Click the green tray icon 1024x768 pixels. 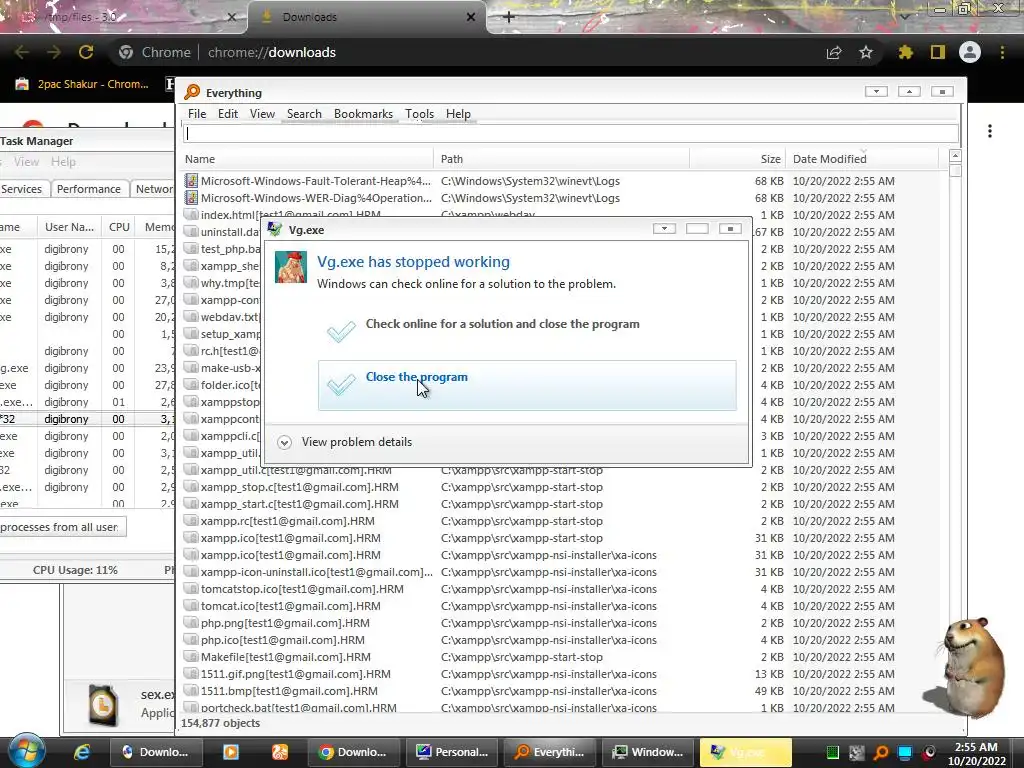(832, 753)
